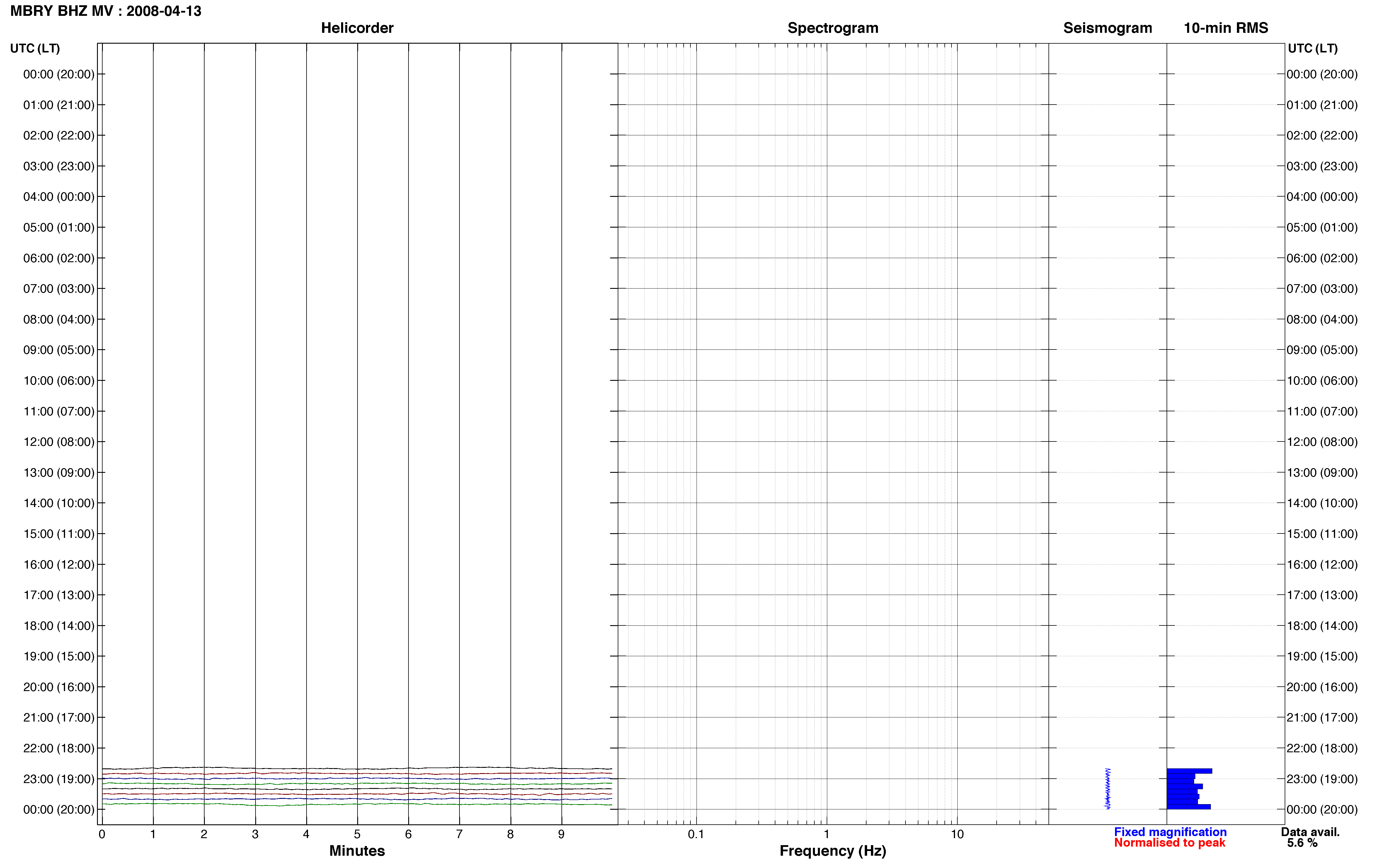Image resolution: width=1389 pixels, height=868 pixels.
Task: Click '02:00 (22:00)' on the RMS panel time axis
Action: (1322, 135)
